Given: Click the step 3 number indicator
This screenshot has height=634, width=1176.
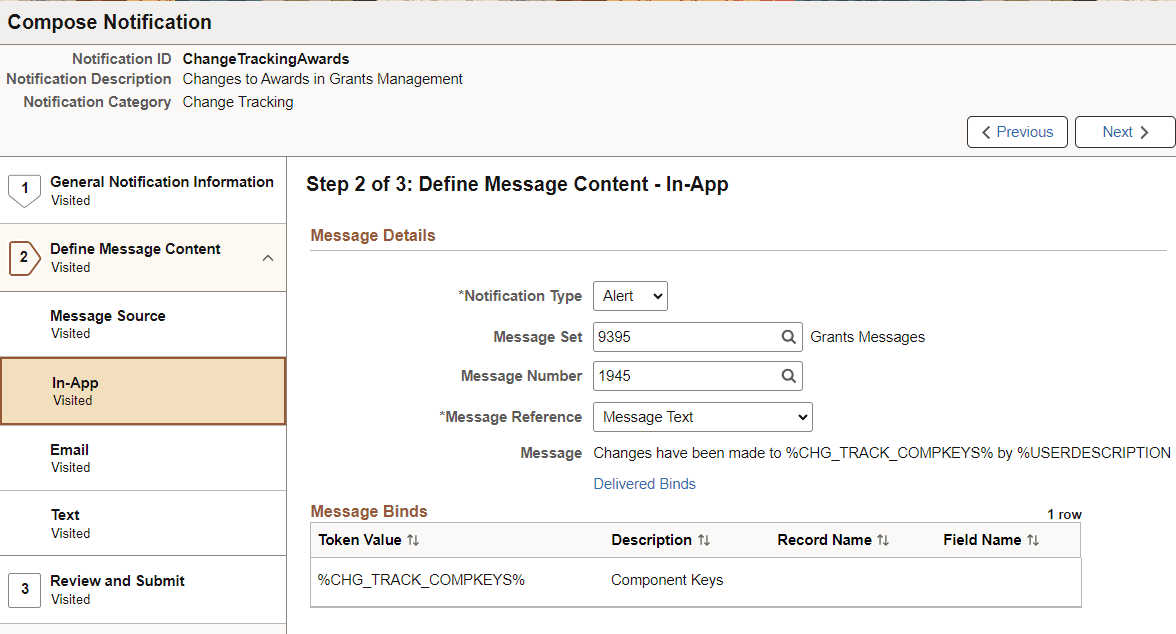Looking at the screenshot, I should point(24,589).
